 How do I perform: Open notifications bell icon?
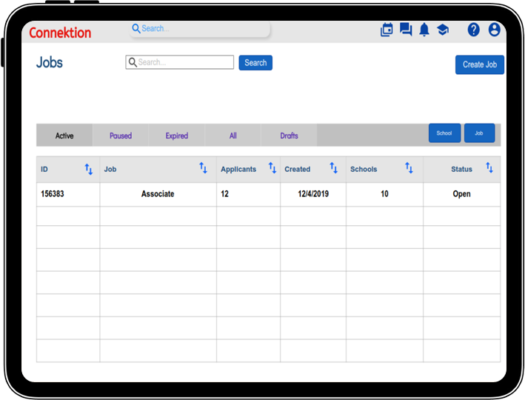[424, 30]
